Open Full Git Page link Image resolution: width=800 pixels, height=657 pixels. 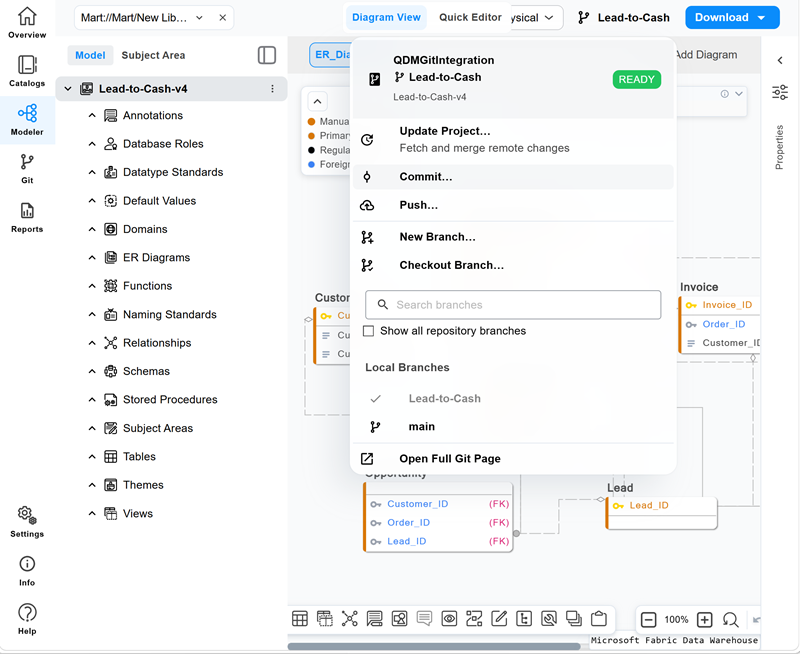pyautogui.click(x=449, y=459)
